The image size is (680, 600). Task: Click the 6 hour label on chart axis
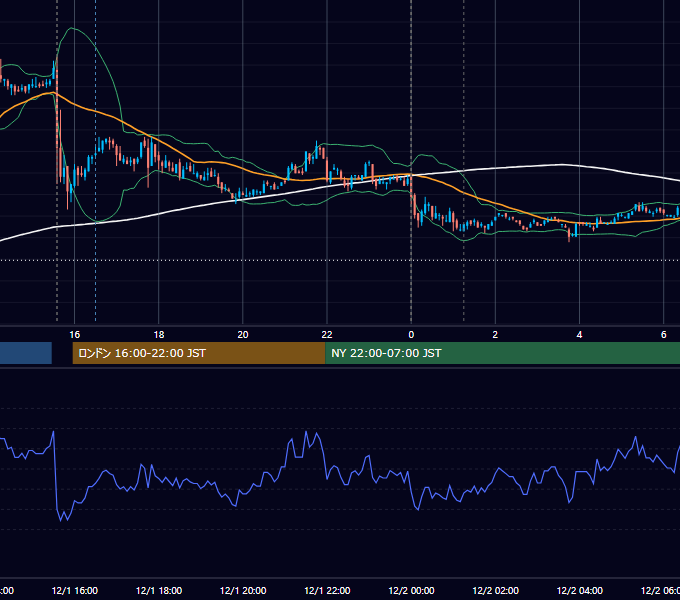(664, 335)
